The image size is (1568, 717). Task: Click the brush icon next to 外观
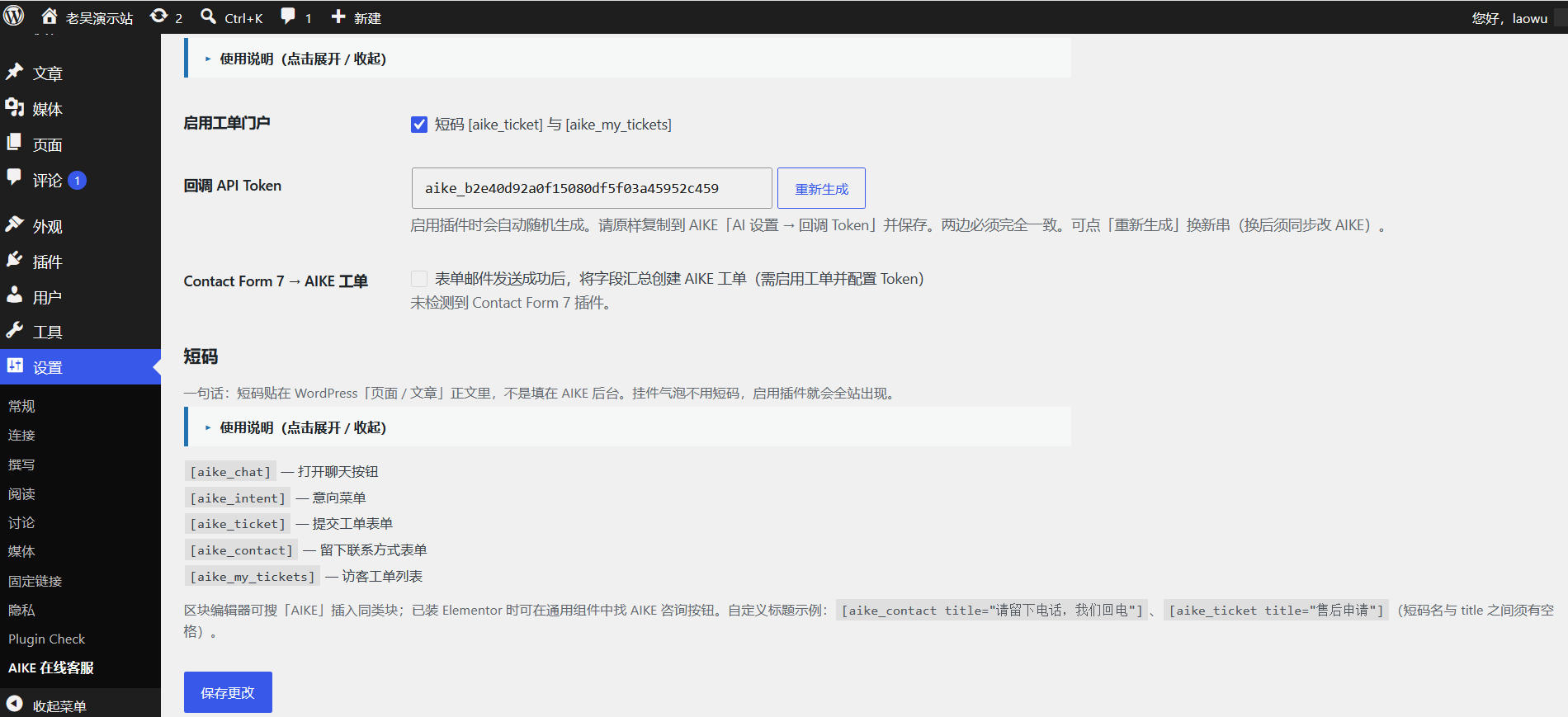point(15,224)
